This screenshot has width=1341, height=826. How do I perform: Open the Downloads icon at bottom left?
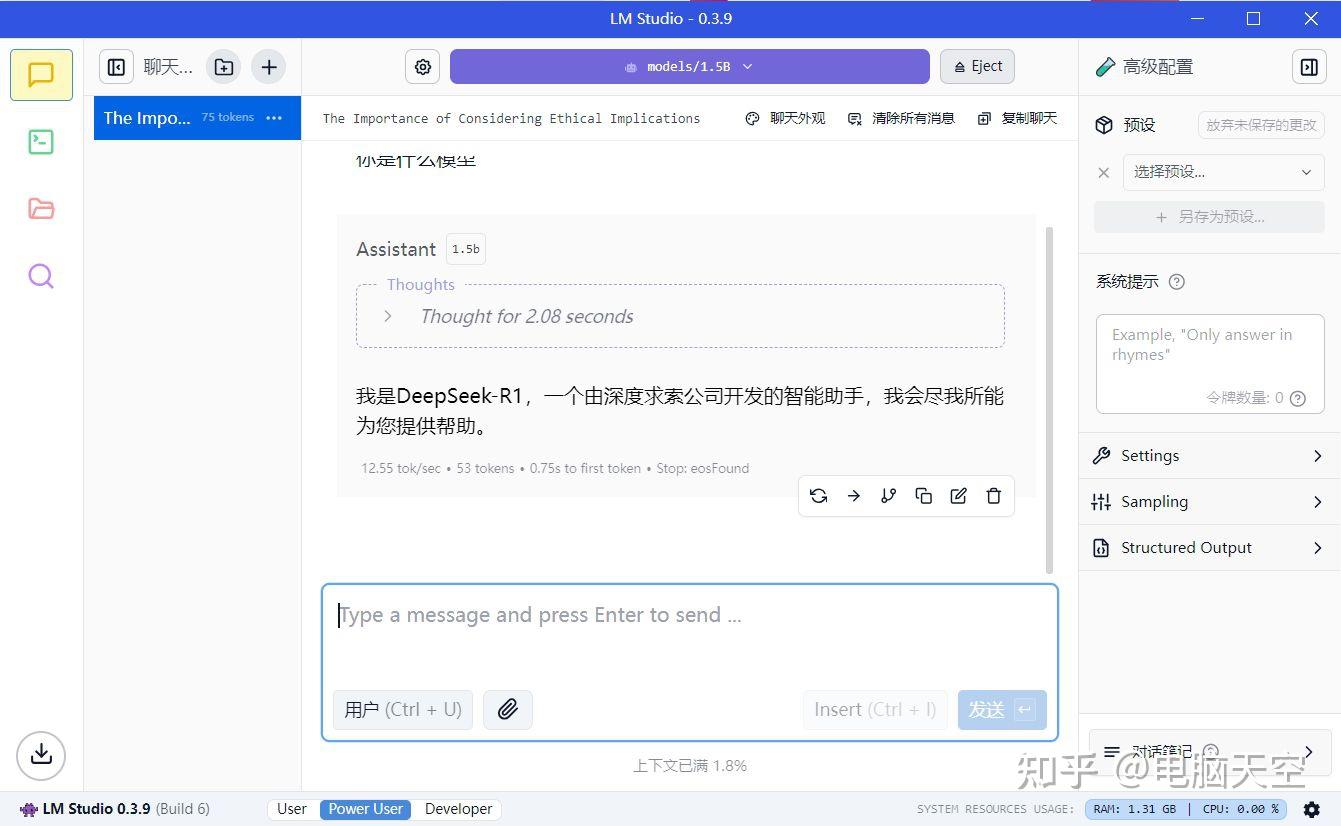click(41, 754)
